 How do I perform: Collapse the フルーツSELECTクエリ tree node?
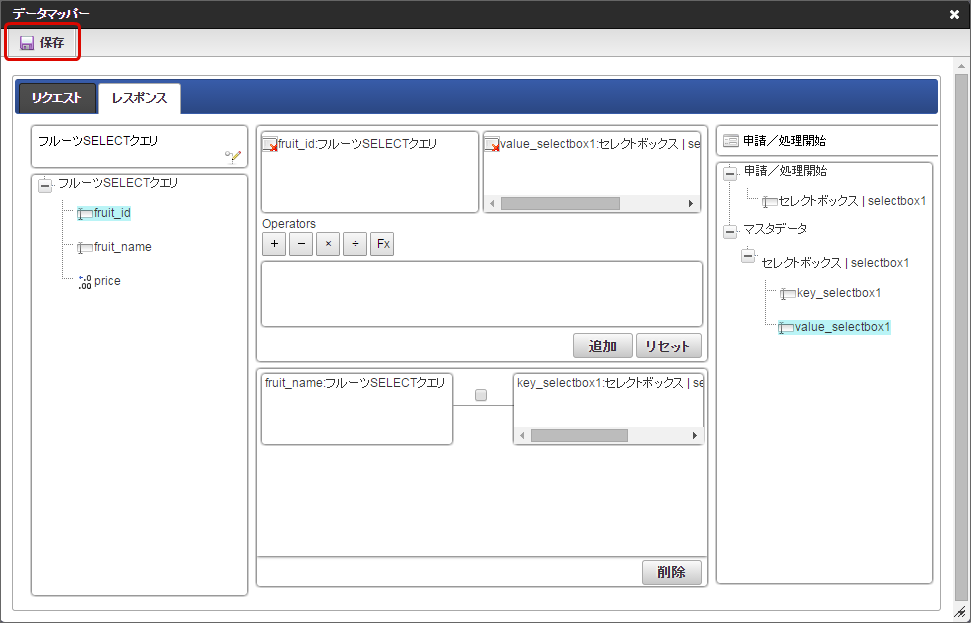click(x=45, y=185)
